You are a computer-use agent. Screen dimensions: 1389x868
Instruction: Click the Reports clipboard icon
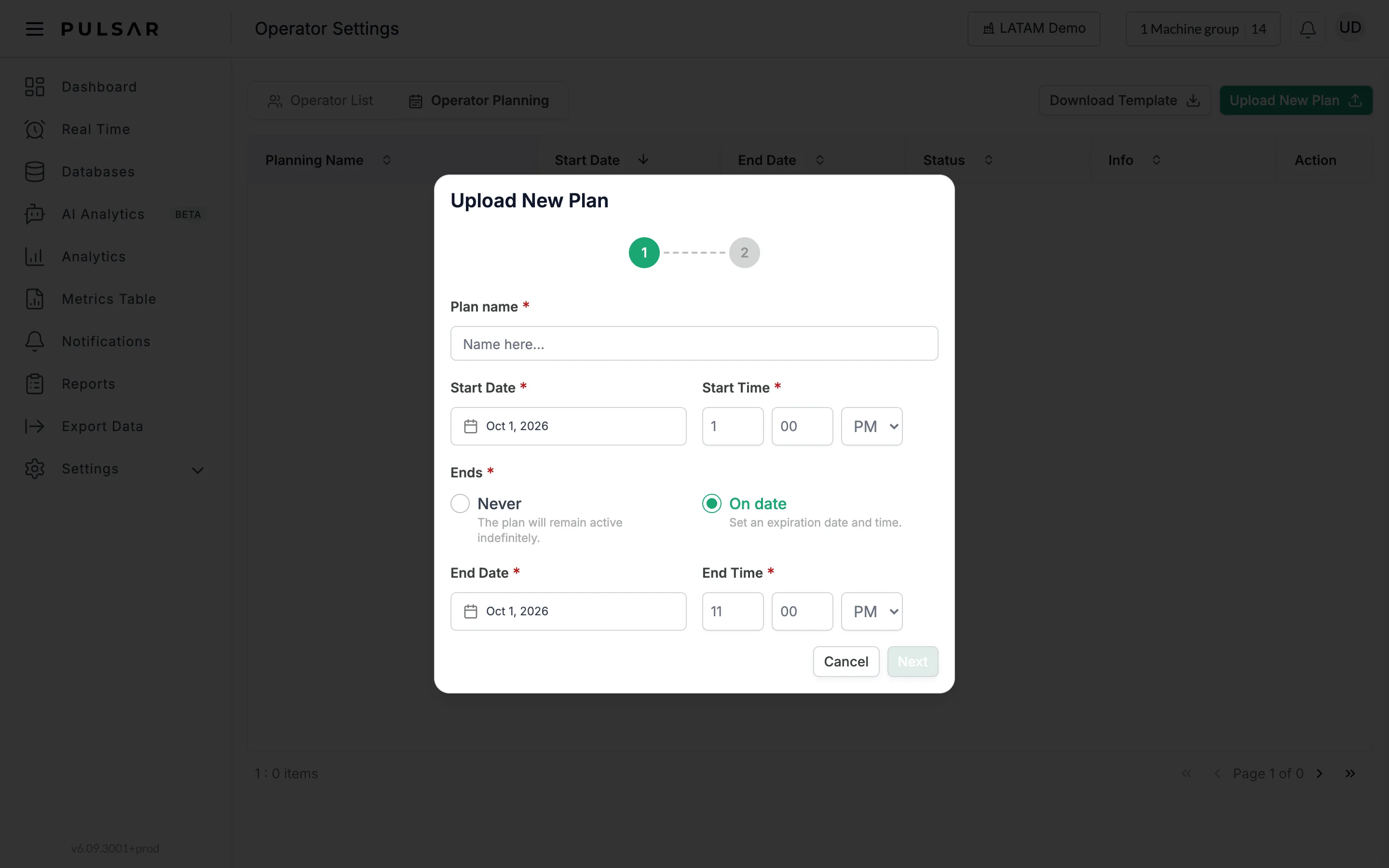click(x=34, y=384)
